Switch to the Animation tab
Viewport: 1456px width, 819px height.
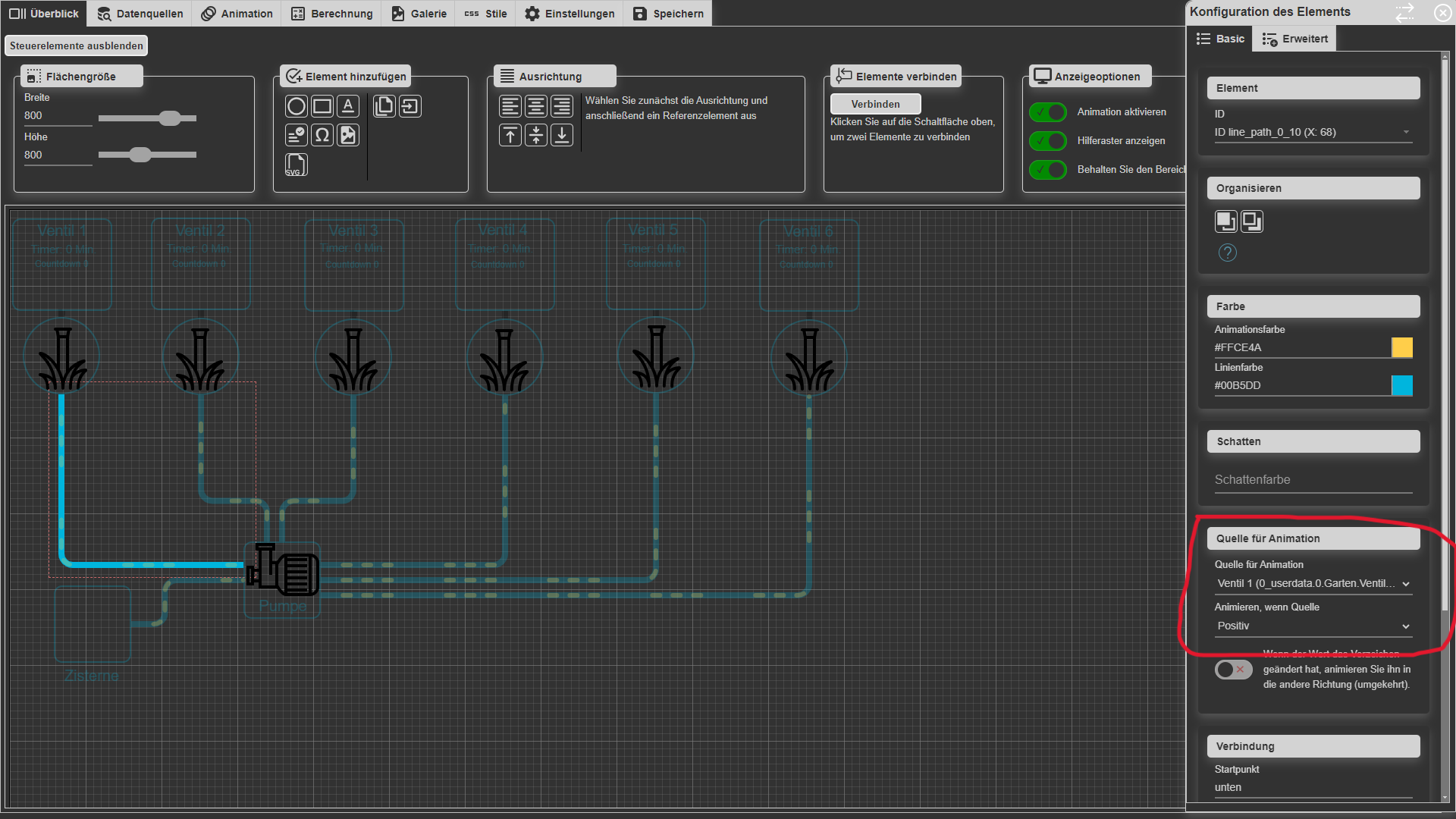point(237,14)
